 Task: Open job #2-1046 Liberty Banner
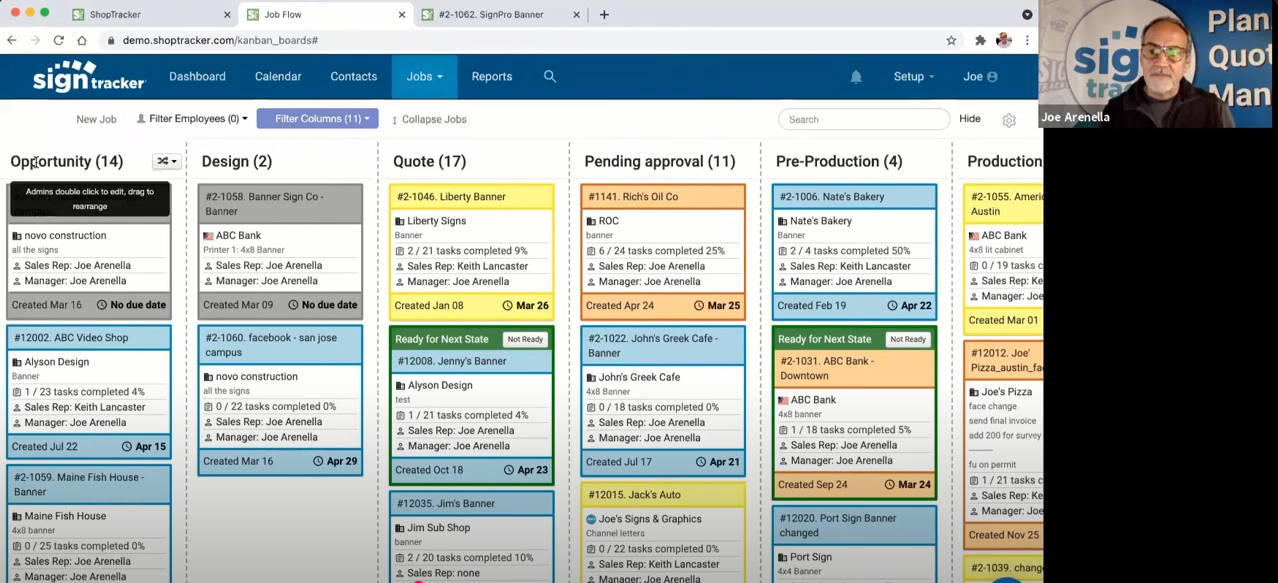[x=451, y=197]
